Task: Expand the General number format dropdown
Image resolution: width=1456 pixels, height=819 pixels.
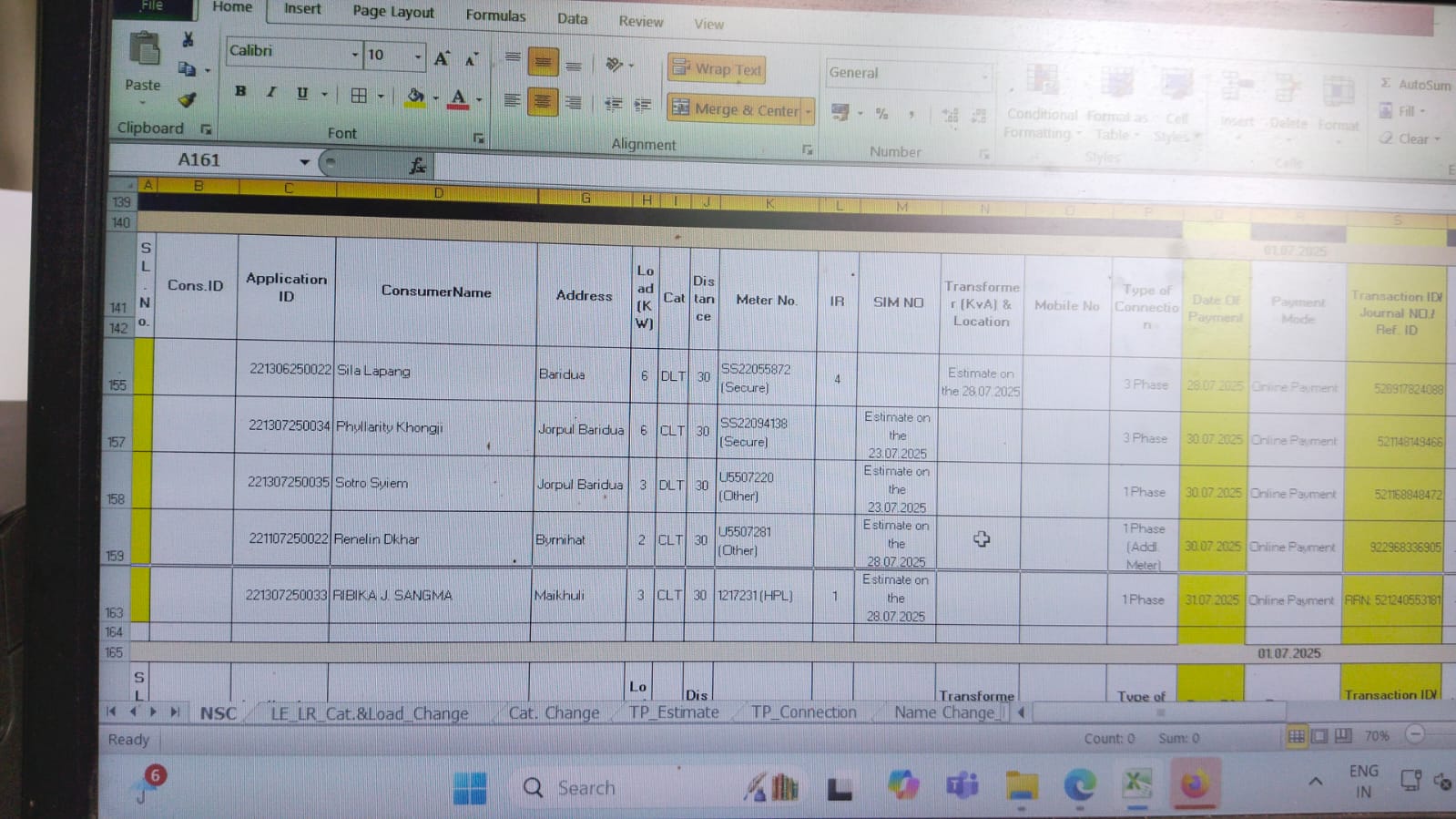Action: [x=985, y=76]
